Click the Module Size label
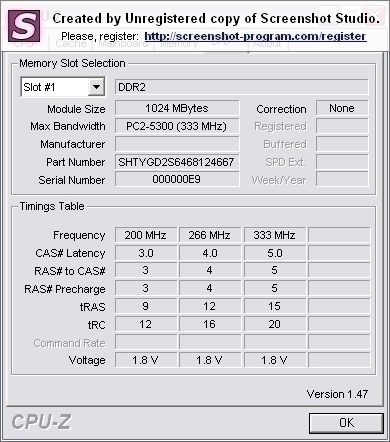This screenshot has height=442, width=390. click(76, 109)
